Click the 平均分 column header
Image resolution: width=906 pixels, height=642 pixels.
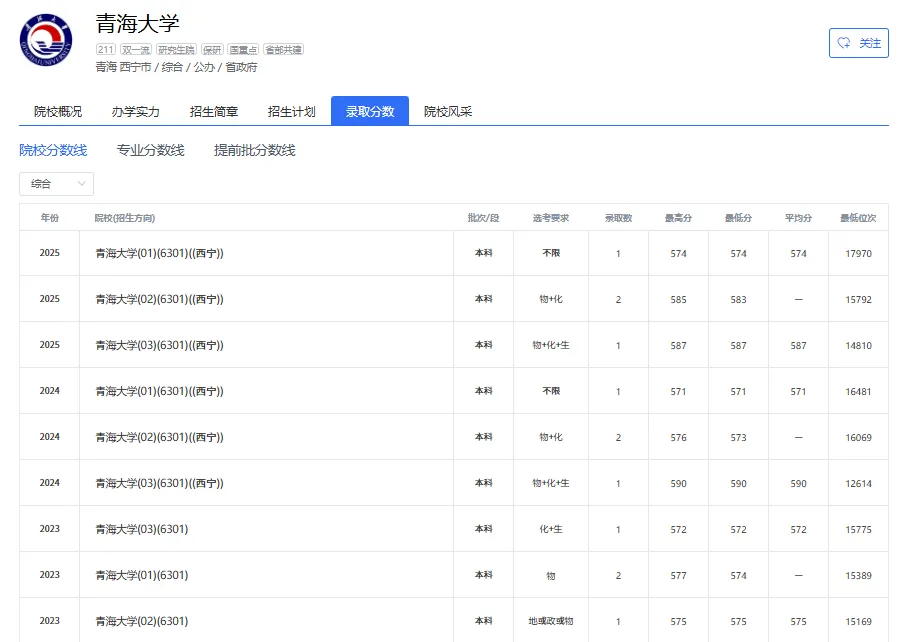pos(799,218)
